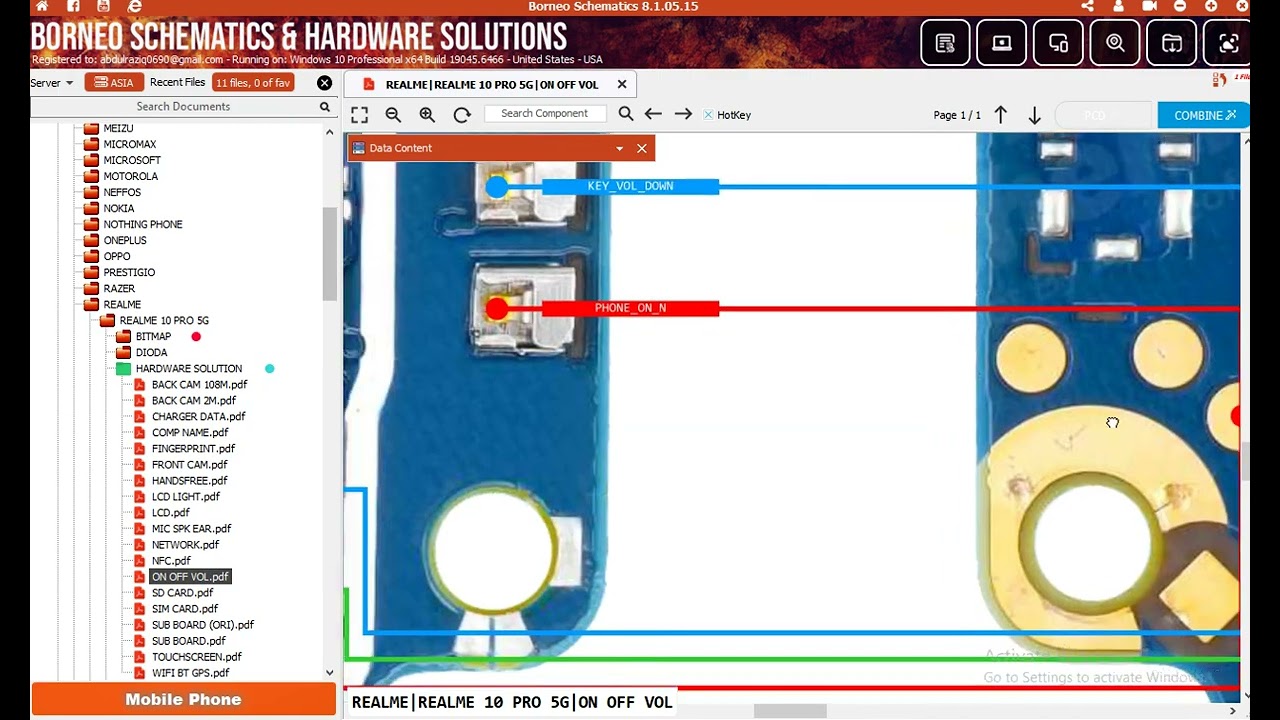Open CHARGER DATA.pdf
The width and height of the screenshot is (1280, 720).
coord(198,416)
